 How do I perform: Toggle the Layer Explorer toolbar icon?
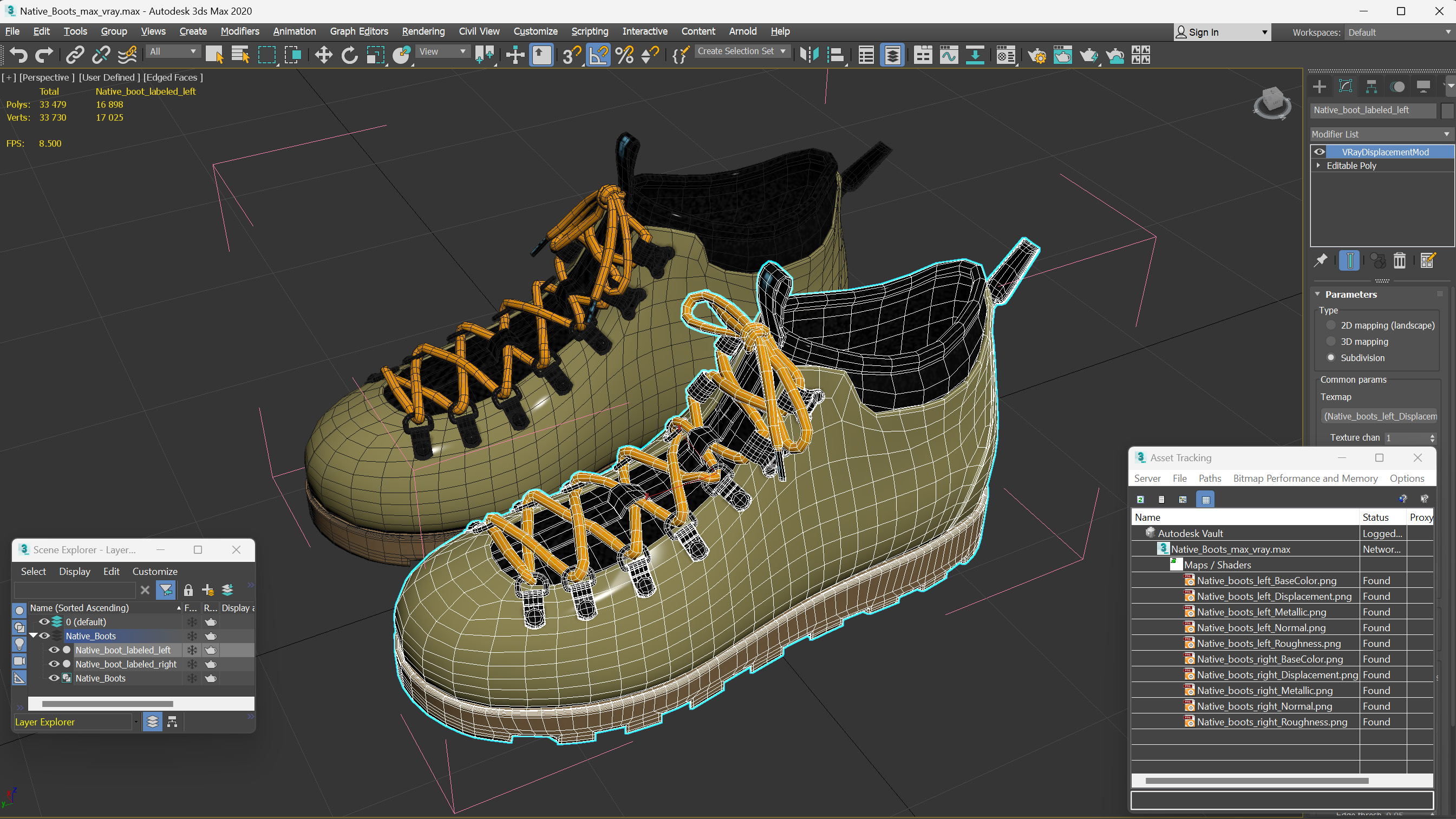[892, 55]
